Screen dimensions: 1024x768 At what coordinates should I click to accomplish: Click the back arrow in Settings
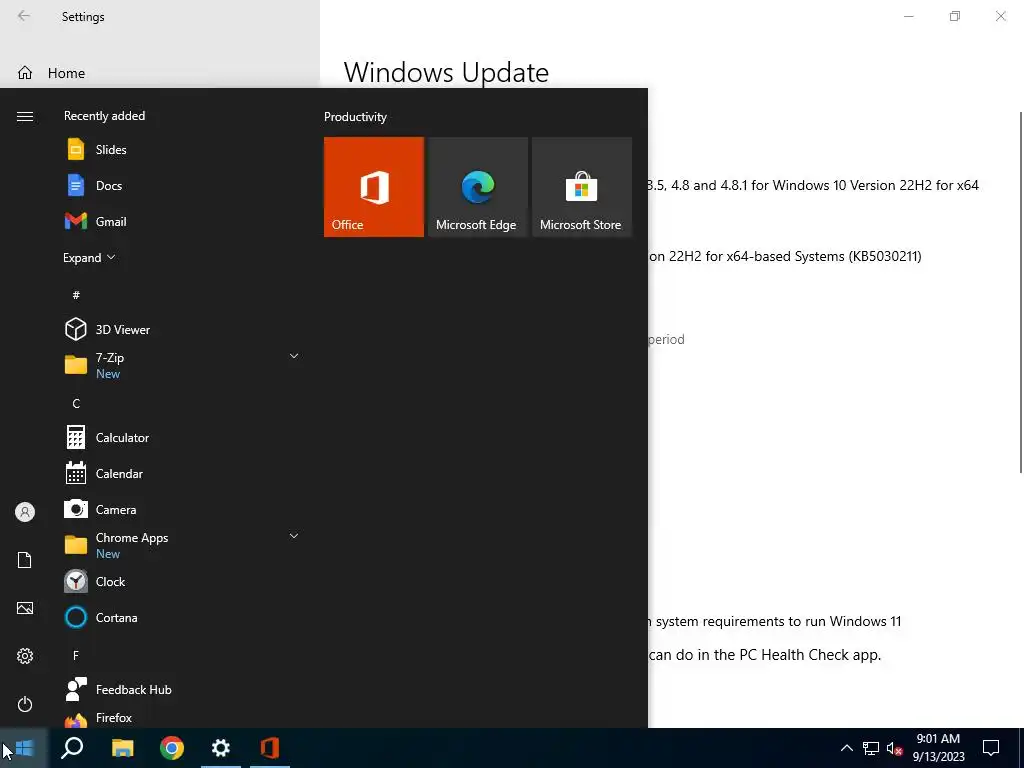tap(24, 16)
